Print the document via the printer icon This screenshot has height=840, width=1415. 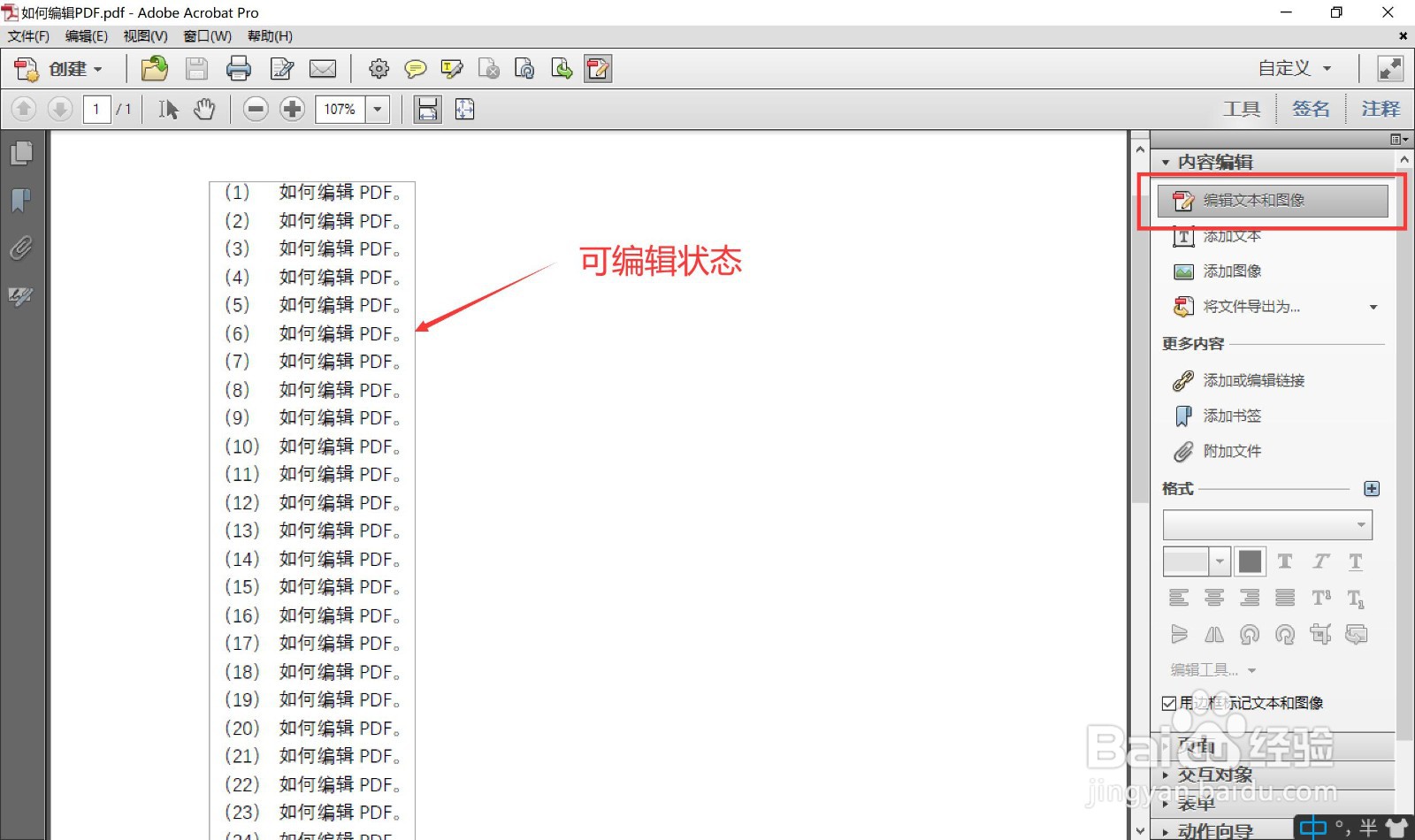239,68
